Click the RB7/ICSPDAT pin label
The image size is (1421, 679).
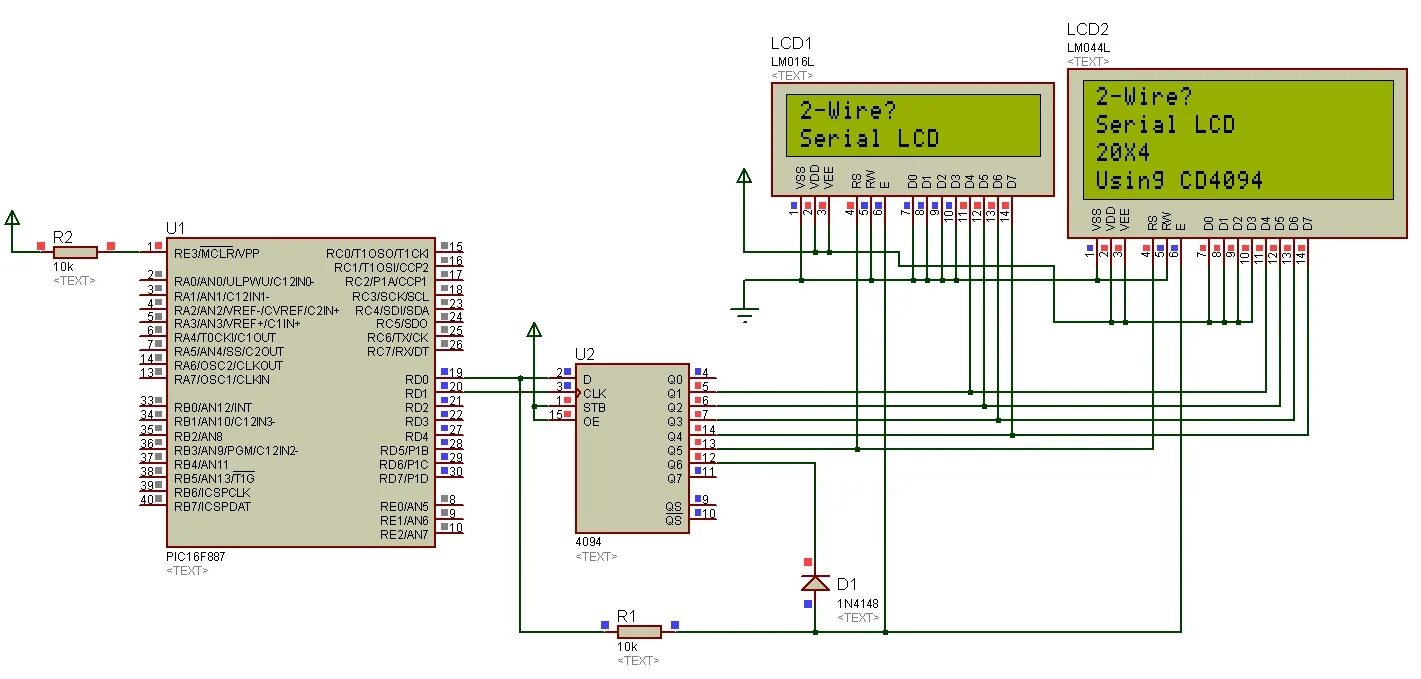point(212,506)
